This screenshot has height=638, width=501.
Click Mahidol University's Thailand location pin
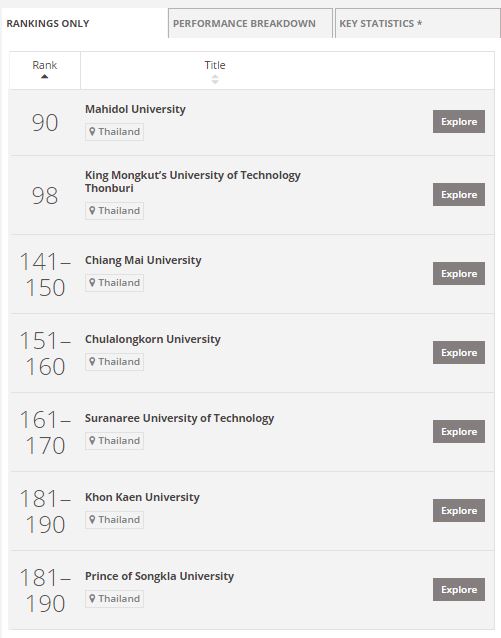coord(92,132)
